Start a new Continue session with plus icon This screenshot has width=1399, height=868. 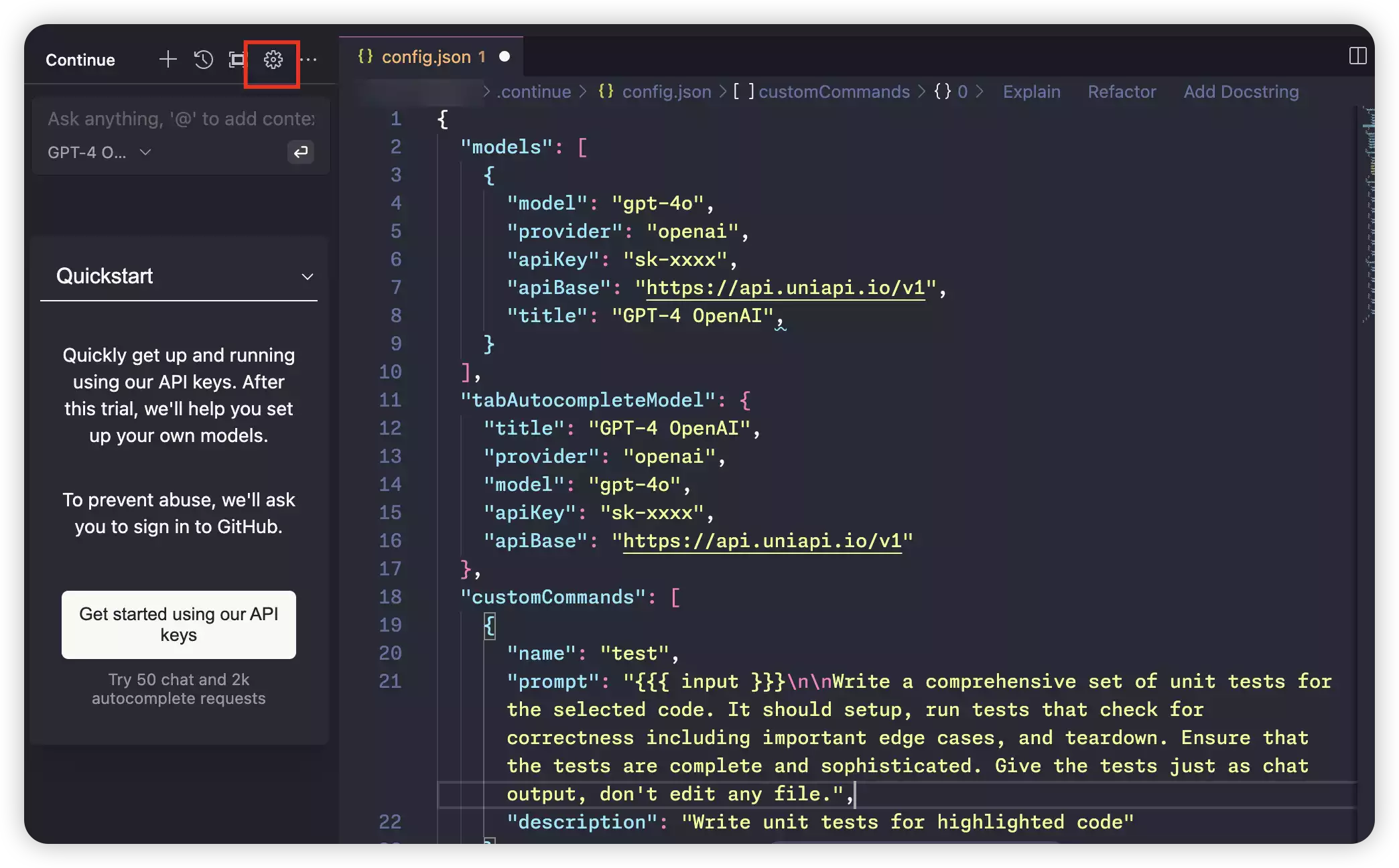click(x=168, y=60)
